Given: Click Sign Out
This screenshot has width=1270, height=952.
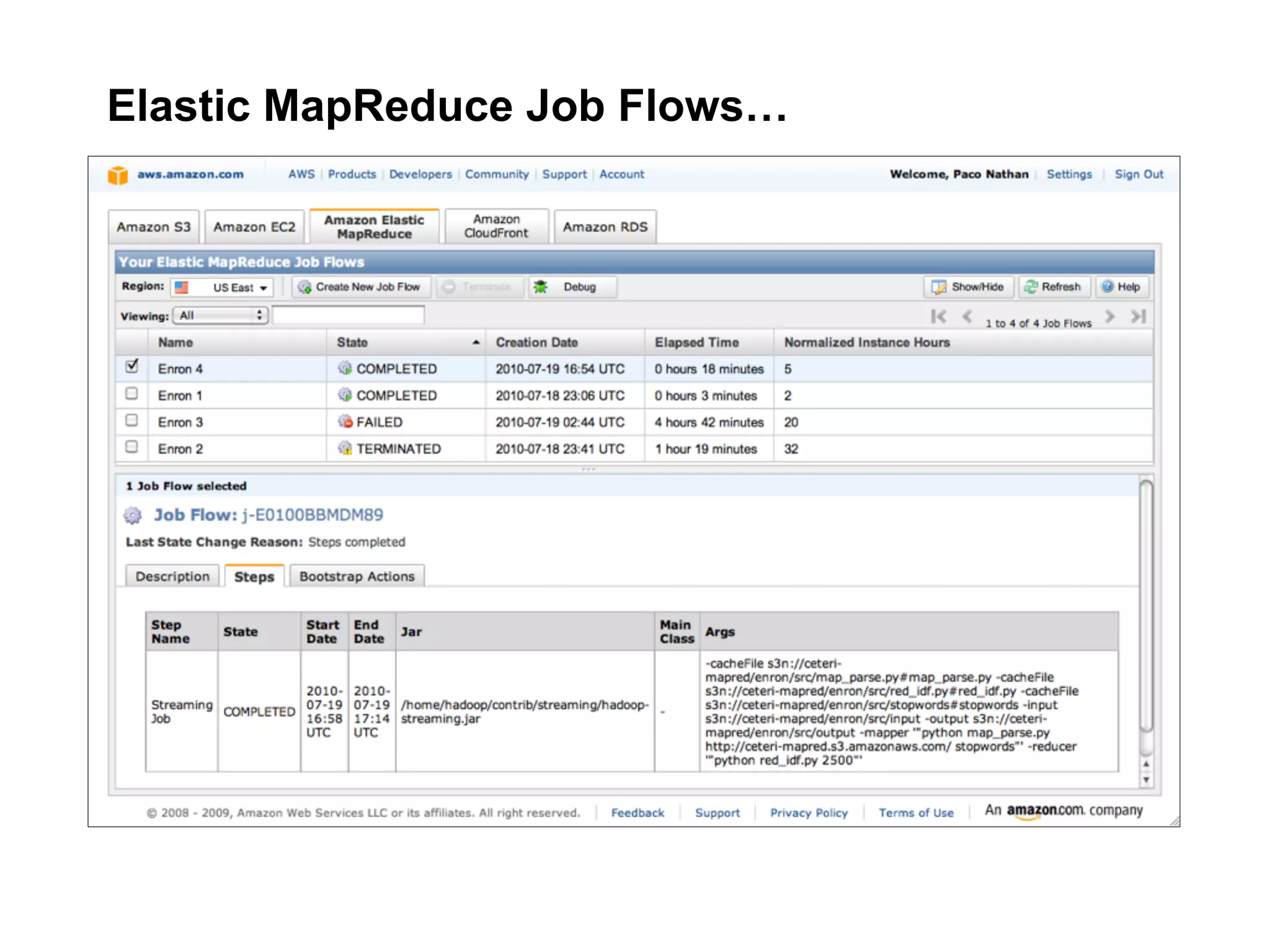Looking at the screenshot, I should (1139, 174).
